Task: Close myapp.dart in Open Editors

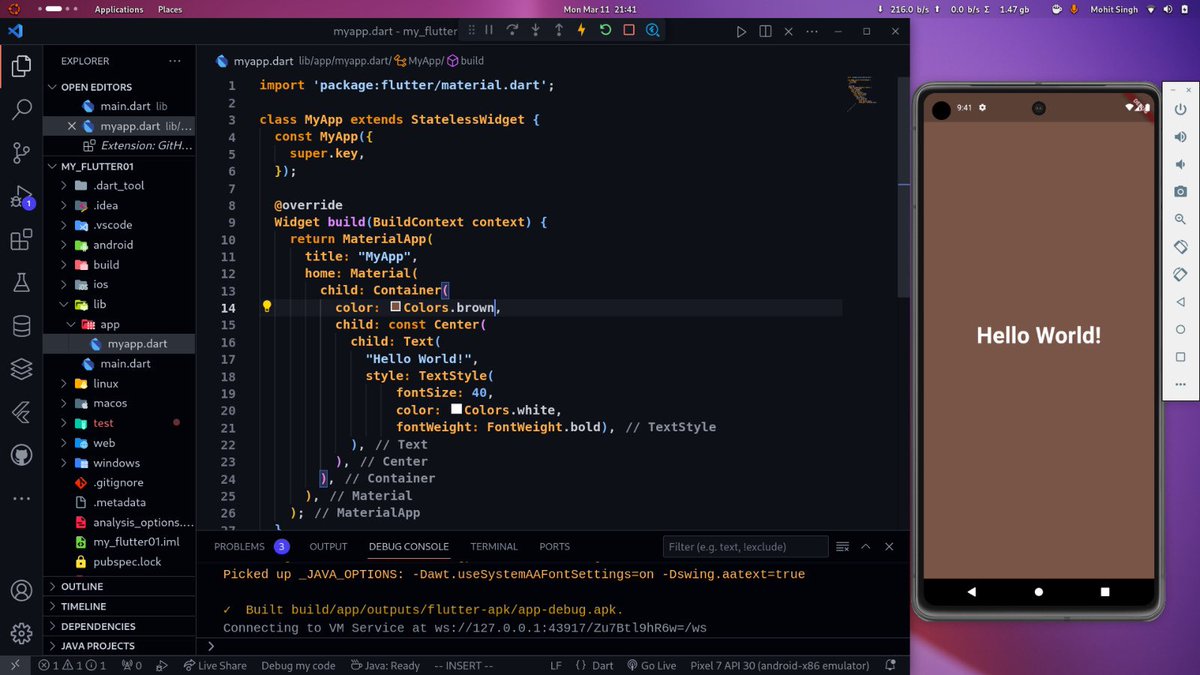Action: point(71,126)
